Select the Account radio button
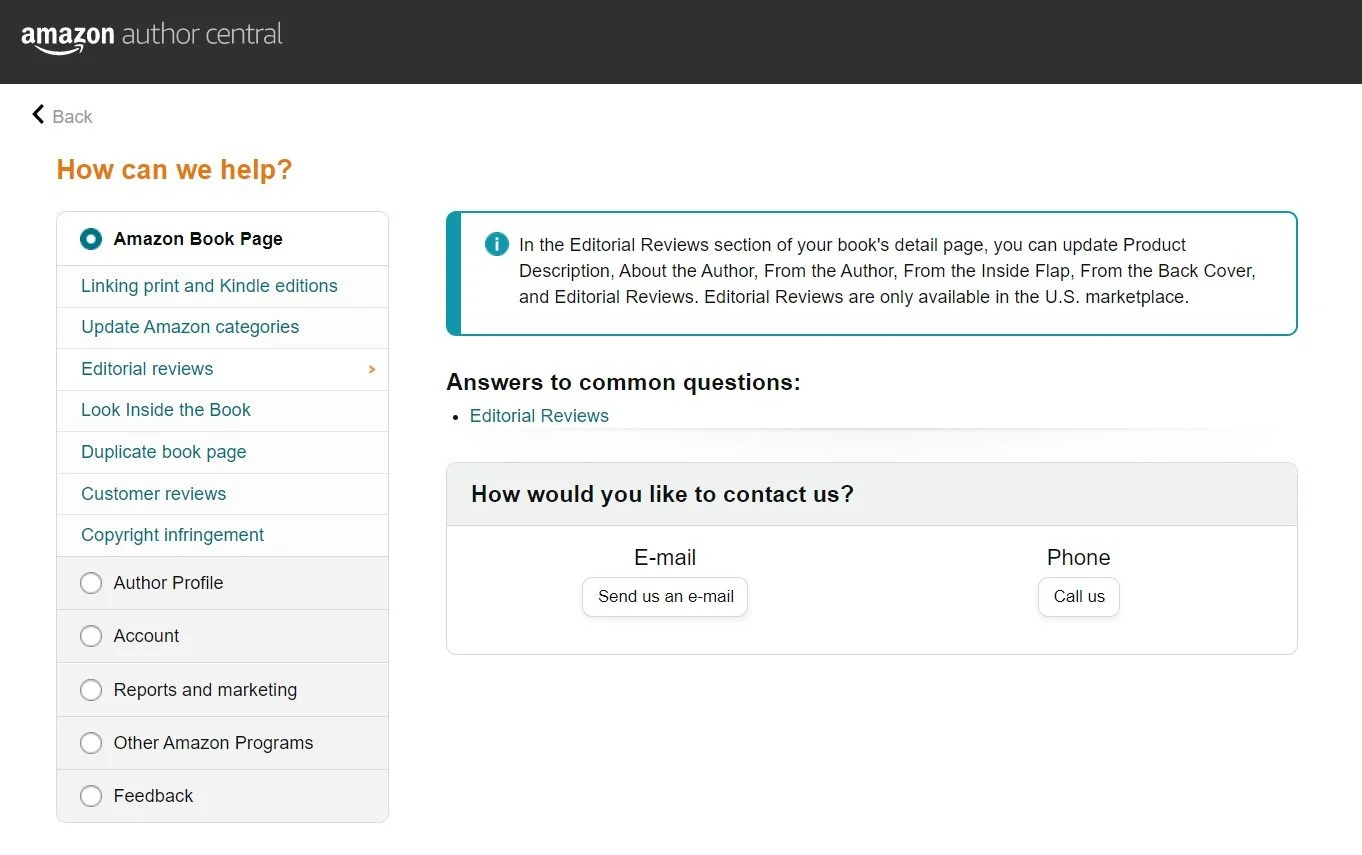Image resolution: width=1362 pixels, height=855 pixels. coord(91,636)
